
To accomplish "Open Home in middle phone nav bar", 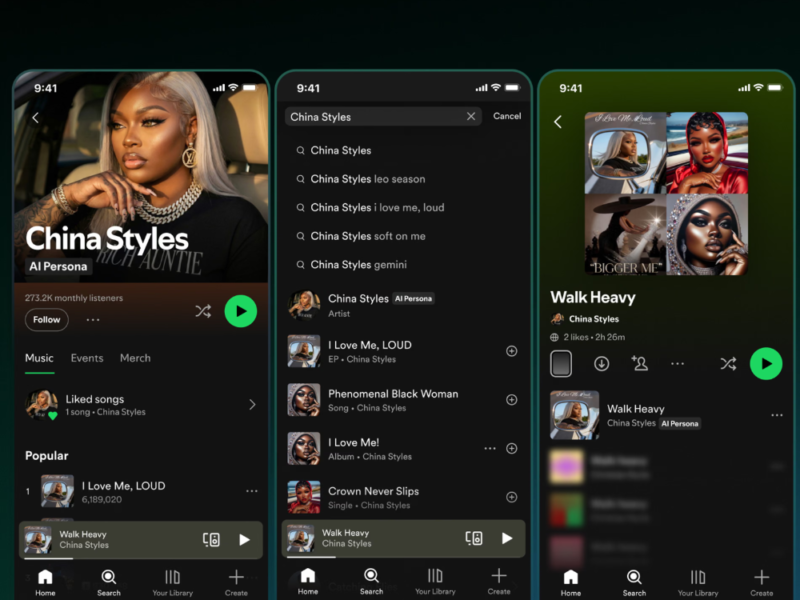I will [308, 581].
